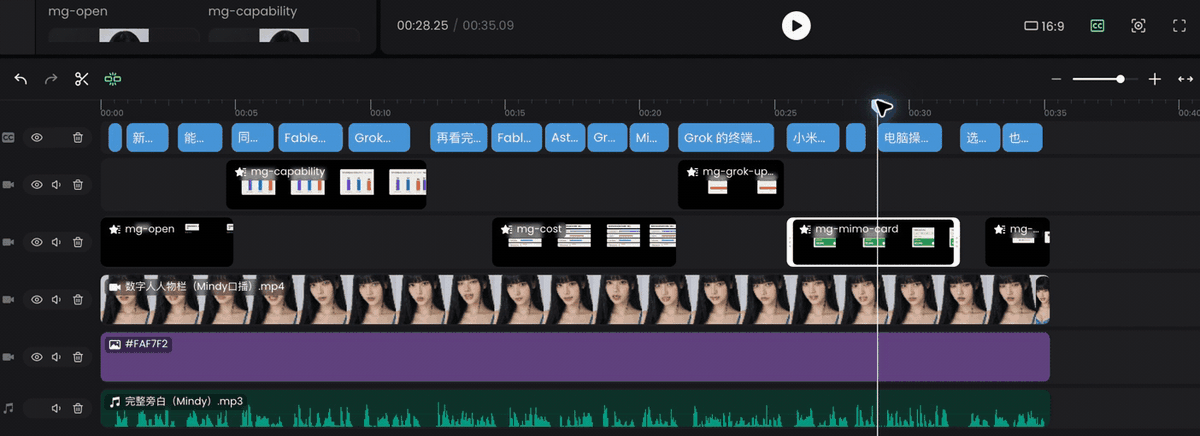Select the mg-mimo-card clip
The image size is (1200, 436).
click(x=873, y=242)
